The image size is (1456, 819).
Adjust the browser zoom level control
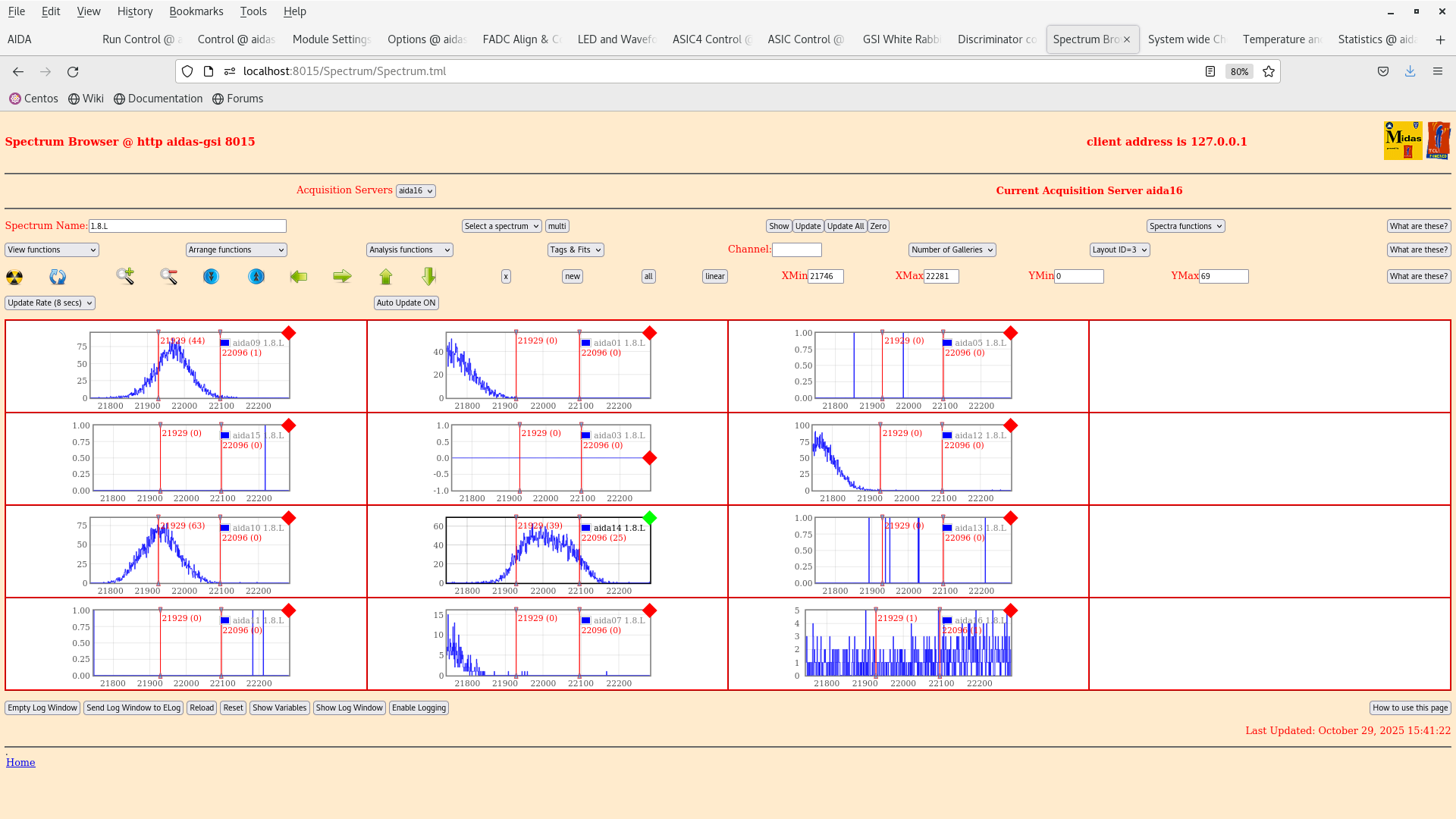[1238, 71]
